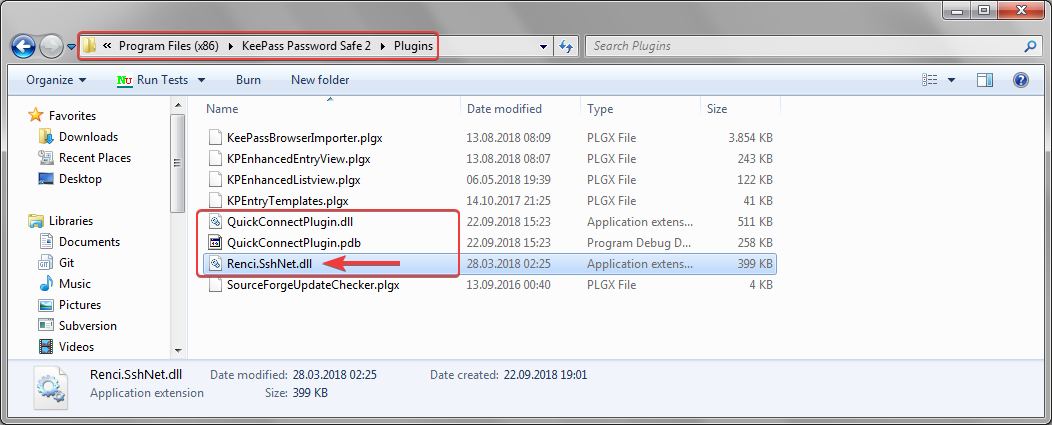This screenshot has width=1052, height=425.
Task: Click the Git library icon
Action: click(x=46, y=263)
